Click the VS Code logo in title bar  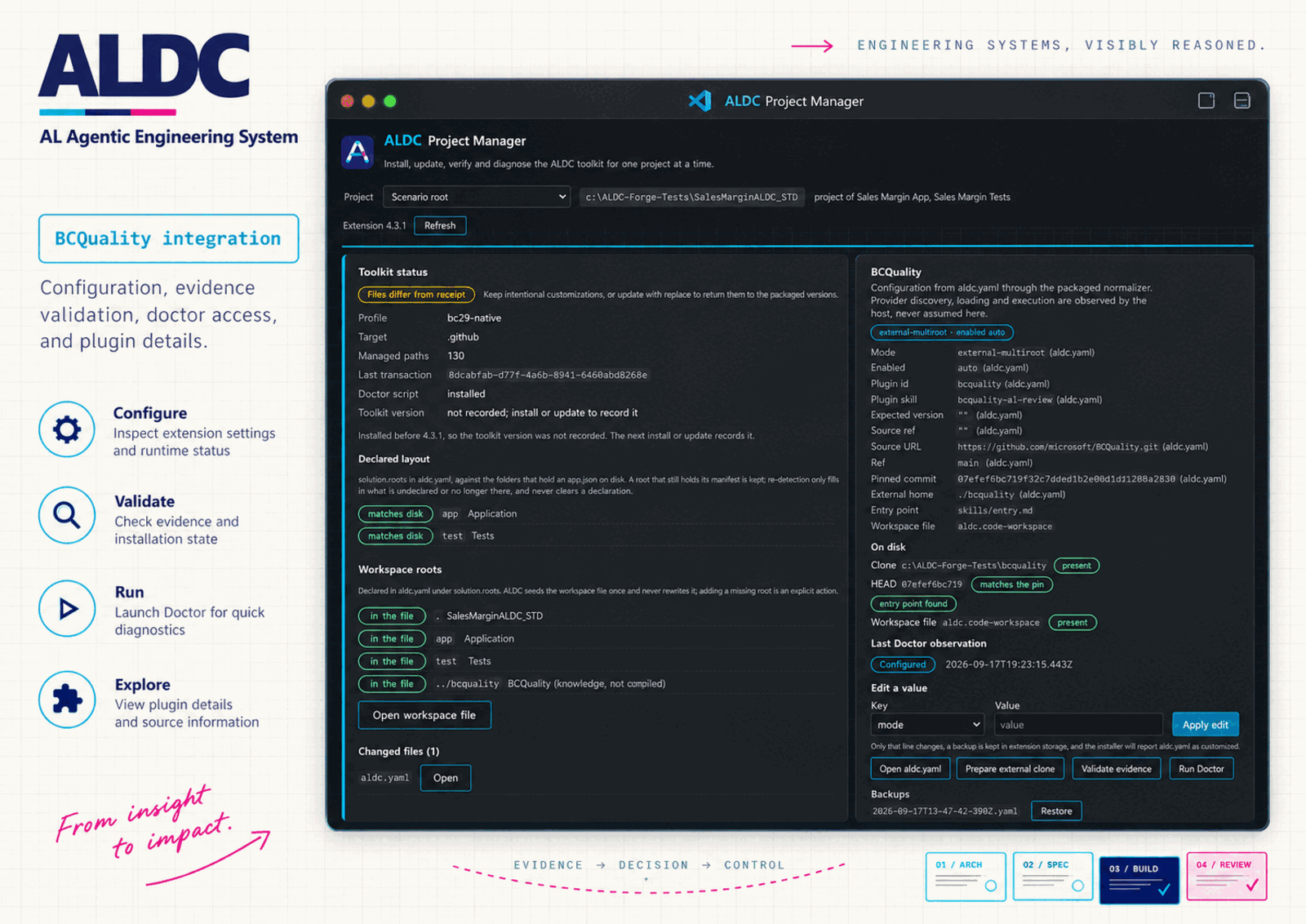click(700, 100)
